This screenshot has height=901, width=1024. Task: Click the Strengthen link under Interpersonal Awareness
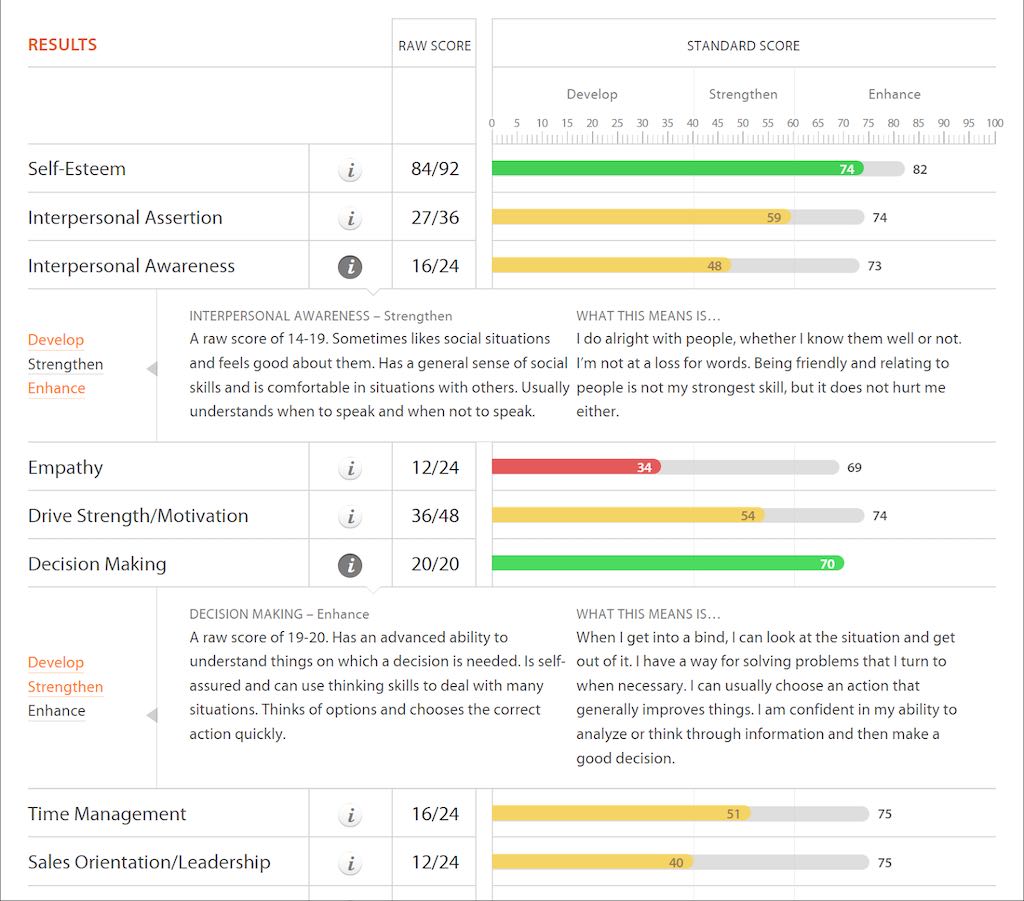[65, 364]
